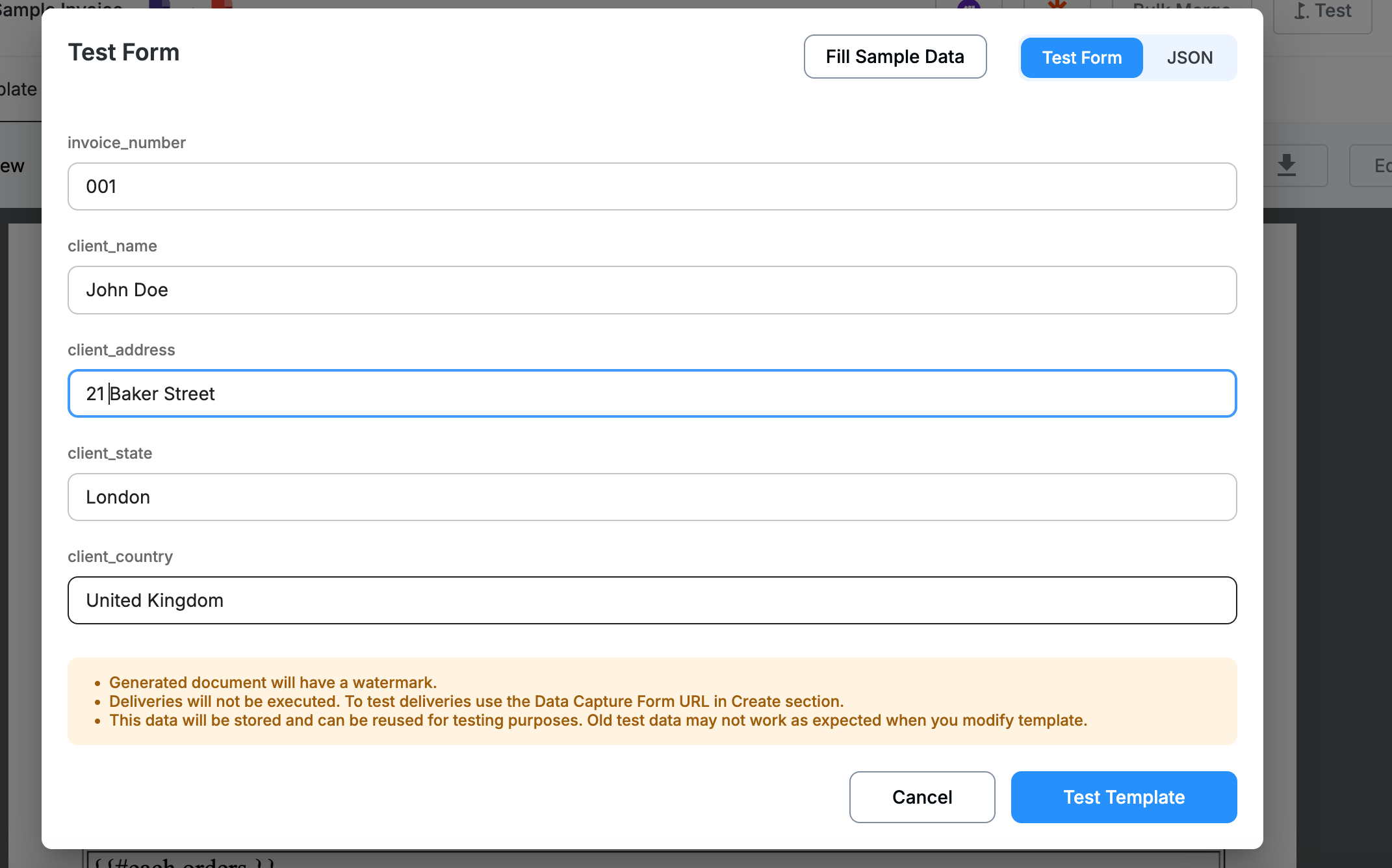Run the Test Template button
This screenshot has height=868, width=1392.
pyautogui.click(x=1124, y=797)
